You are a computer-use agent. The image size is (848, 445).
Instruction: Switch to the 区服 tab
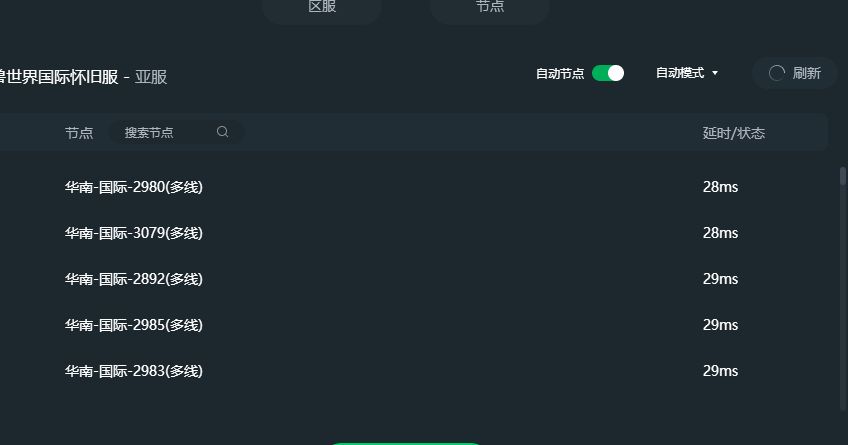[x=322, y=8]
